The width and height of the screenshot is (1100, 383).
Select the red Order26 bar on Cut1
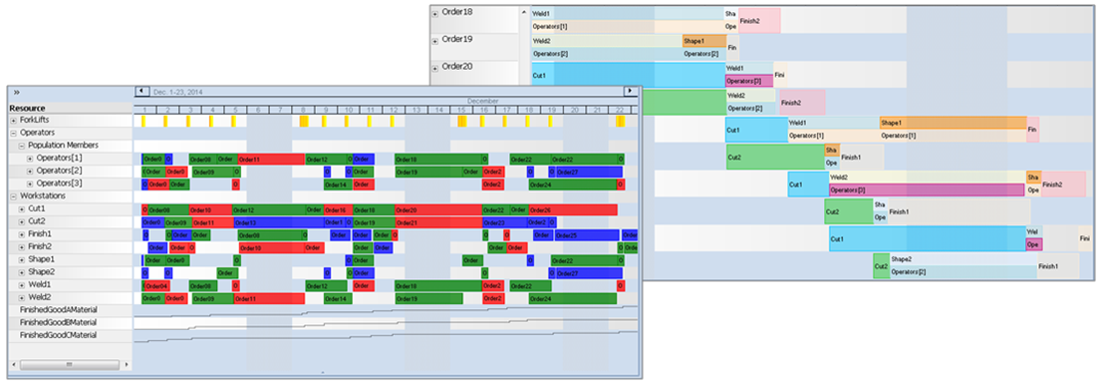[x=573, y=210]
